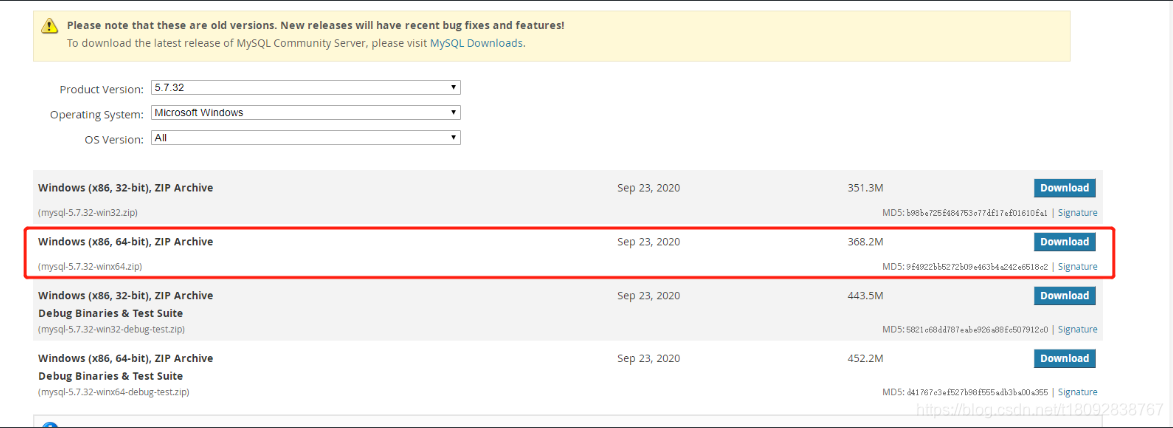Click the 351.3M file size
The width and height of the screenshot is (1173, 428).
866,188
